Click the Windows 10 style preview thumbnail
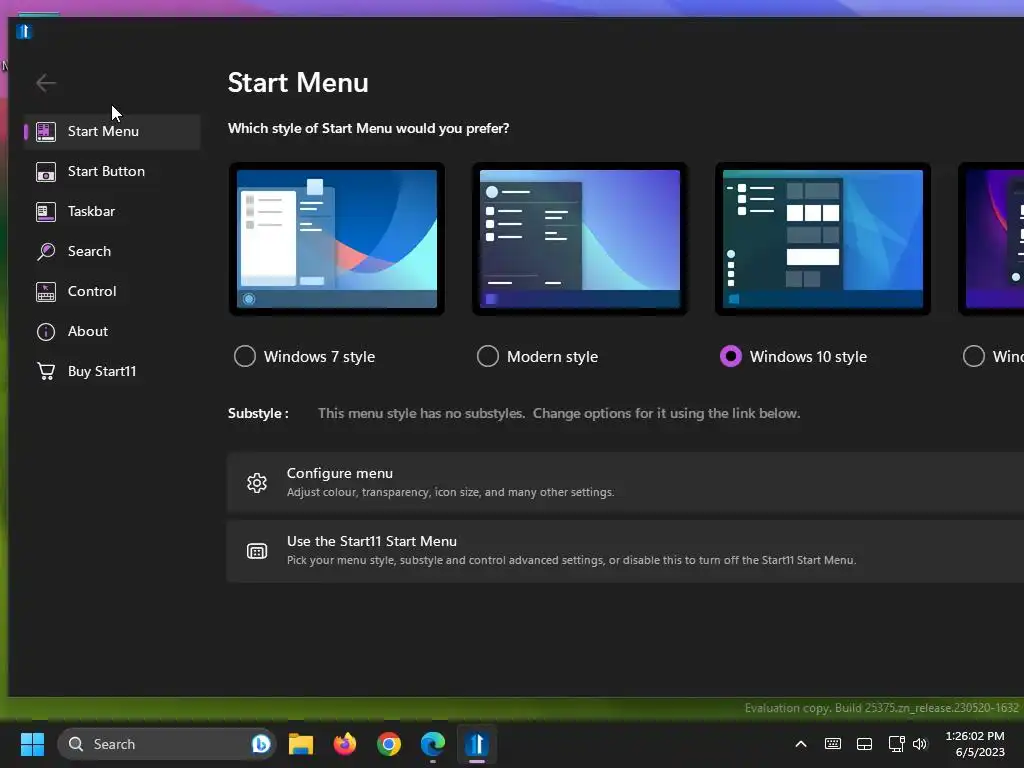Viewport: 1024px width, 768px height. [x=823, y=239]
